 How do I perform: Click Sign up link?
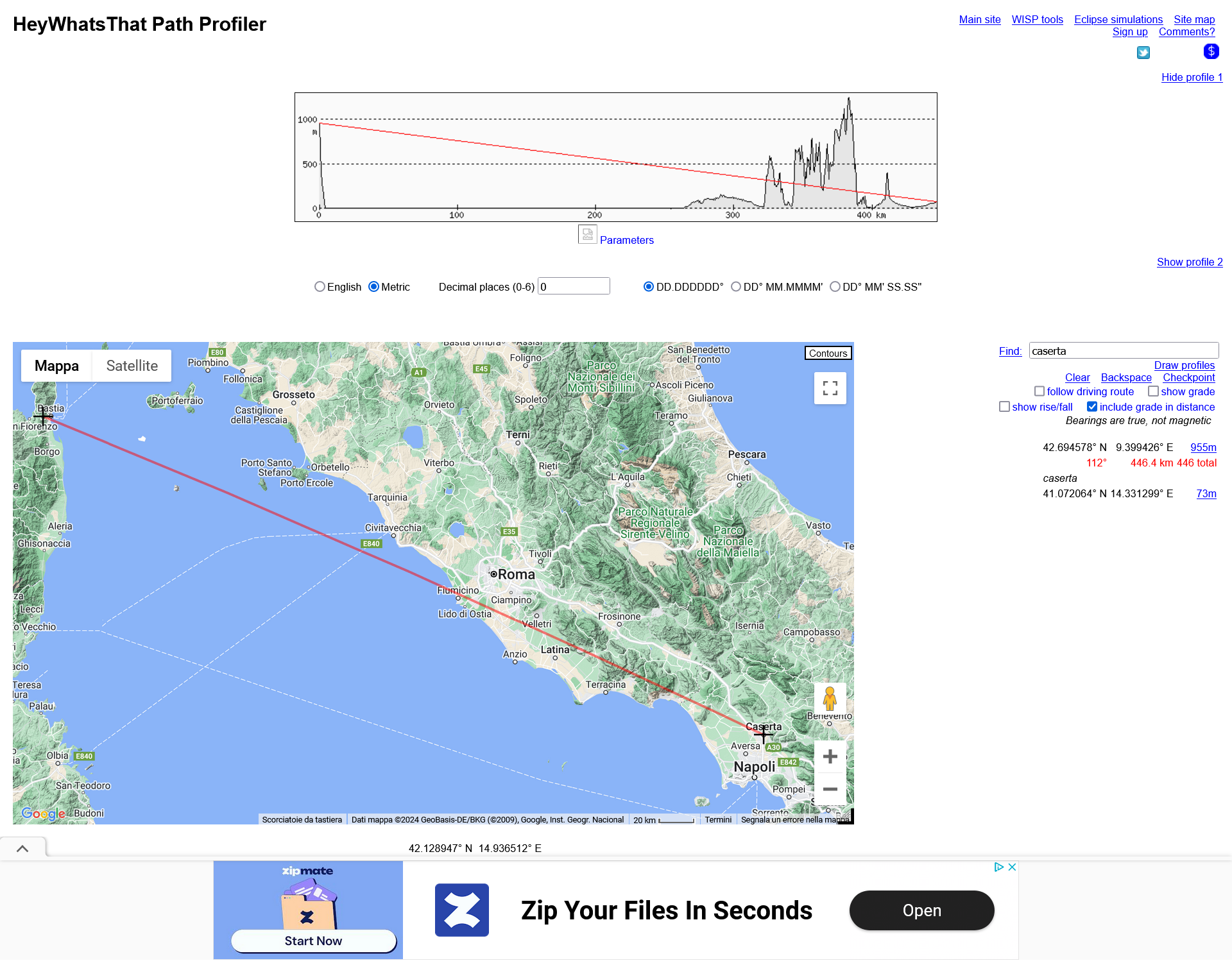click(x=1130, y=32)
